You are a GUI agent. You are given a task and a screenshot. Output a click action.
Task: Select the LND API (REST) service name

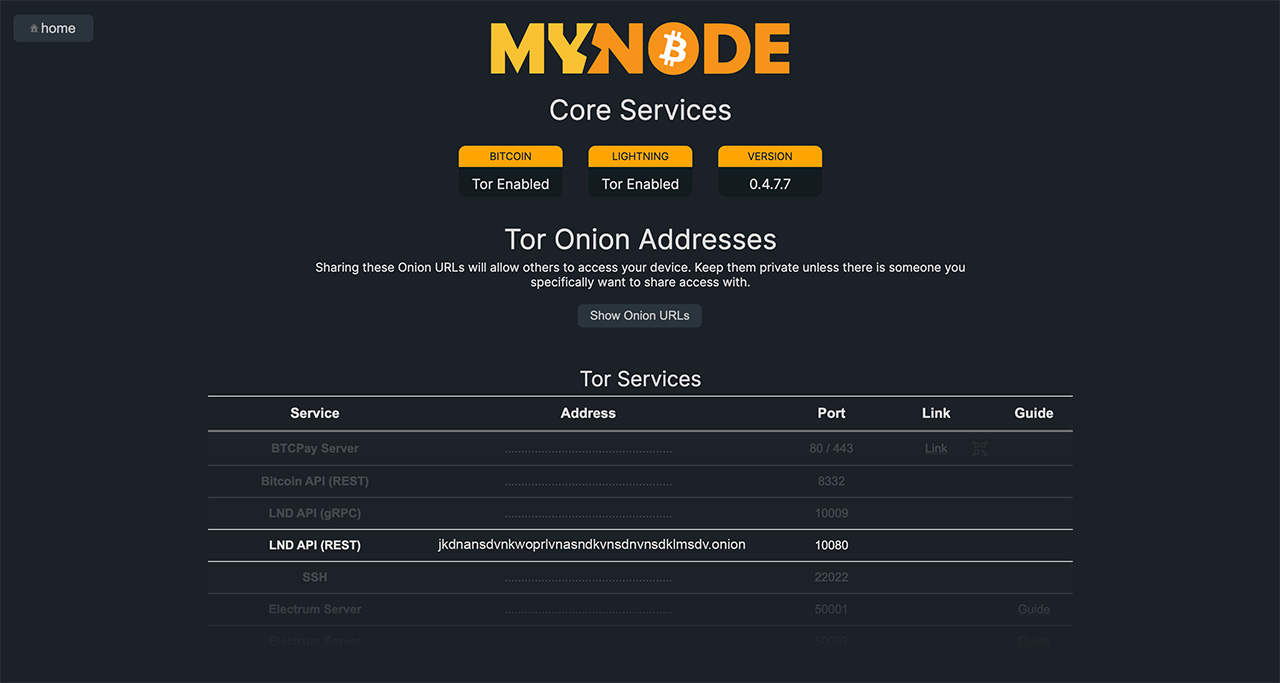coord(315,545)
